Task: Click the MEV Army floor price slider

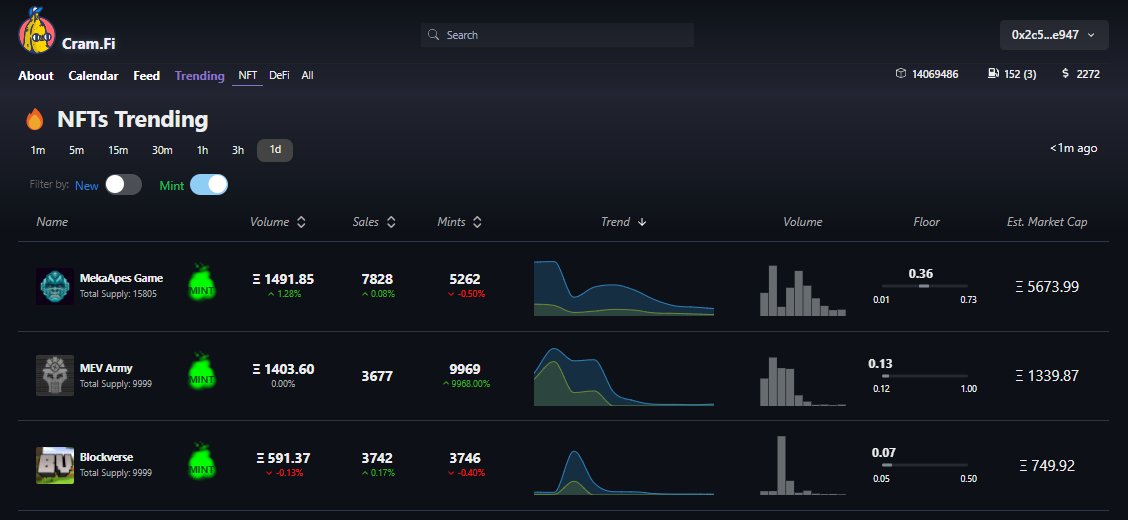Action: tap(924, 375)
